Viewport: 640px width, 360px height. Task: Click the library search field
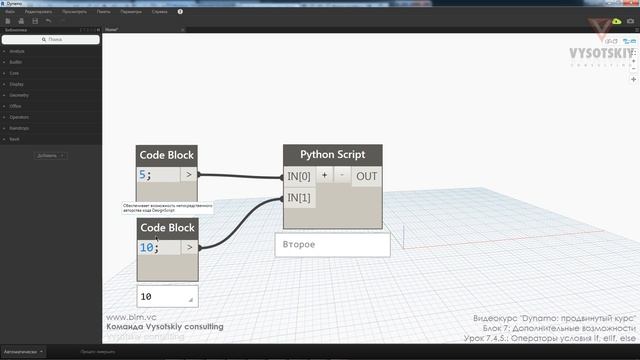[51, 40]
